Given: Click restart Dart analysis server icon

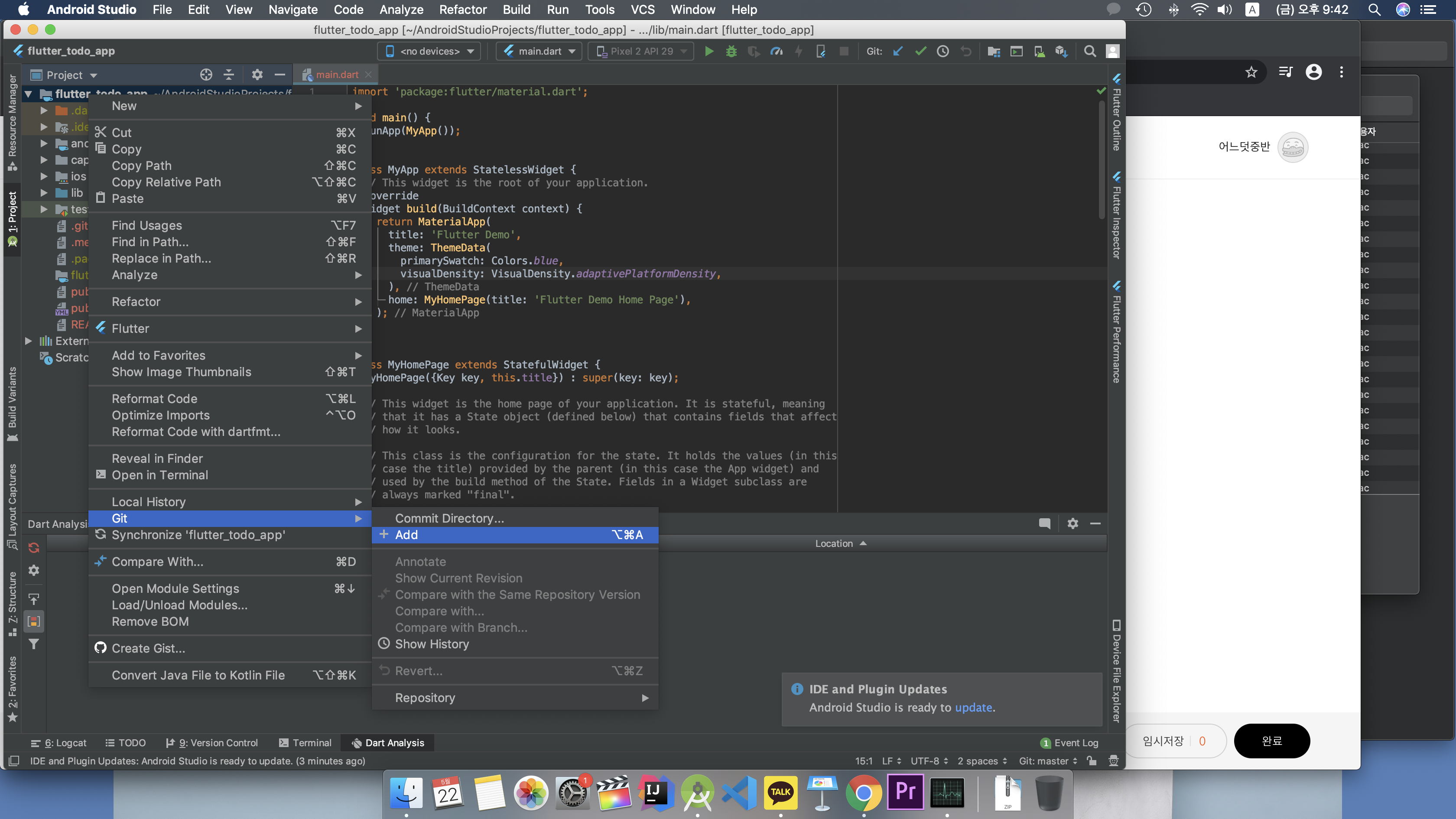Looking at the screenshot, I should click(x=34, y=548).
